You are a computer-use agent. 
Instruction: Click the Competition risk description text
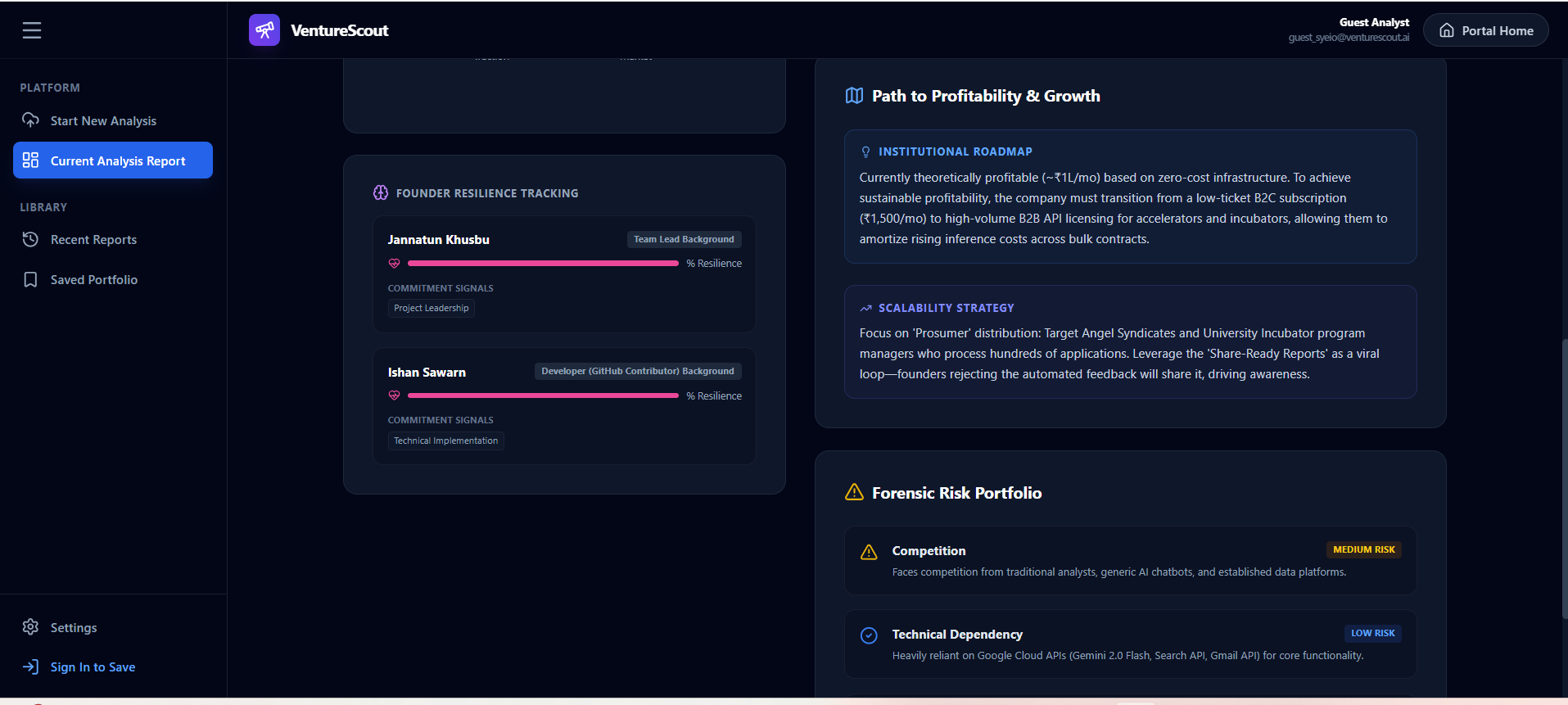[1119, 572]
